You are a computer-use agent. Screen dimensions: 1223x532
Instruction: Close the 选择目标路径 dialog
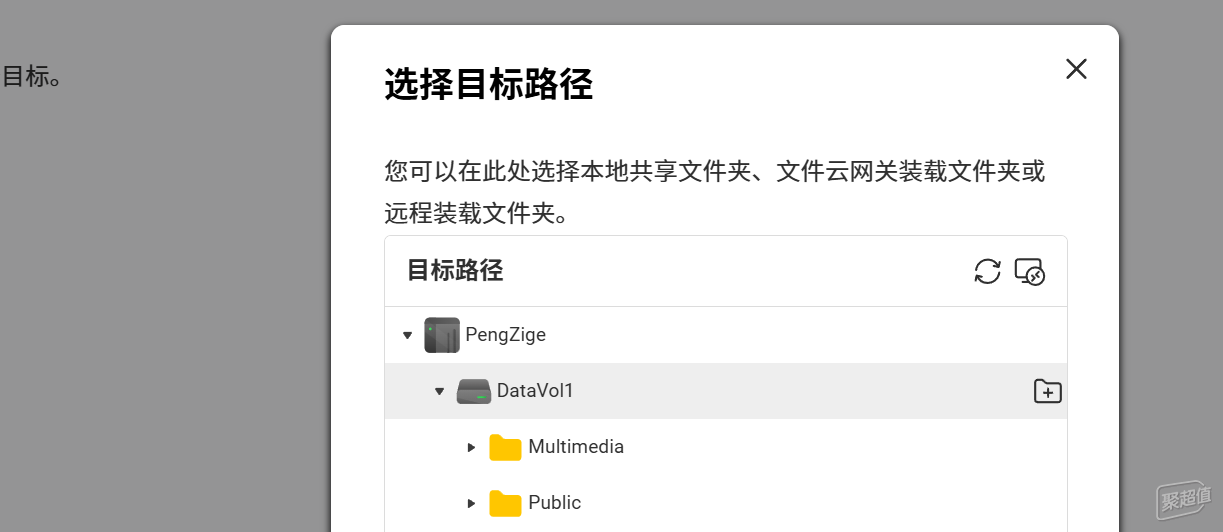tap(1076, 69)
